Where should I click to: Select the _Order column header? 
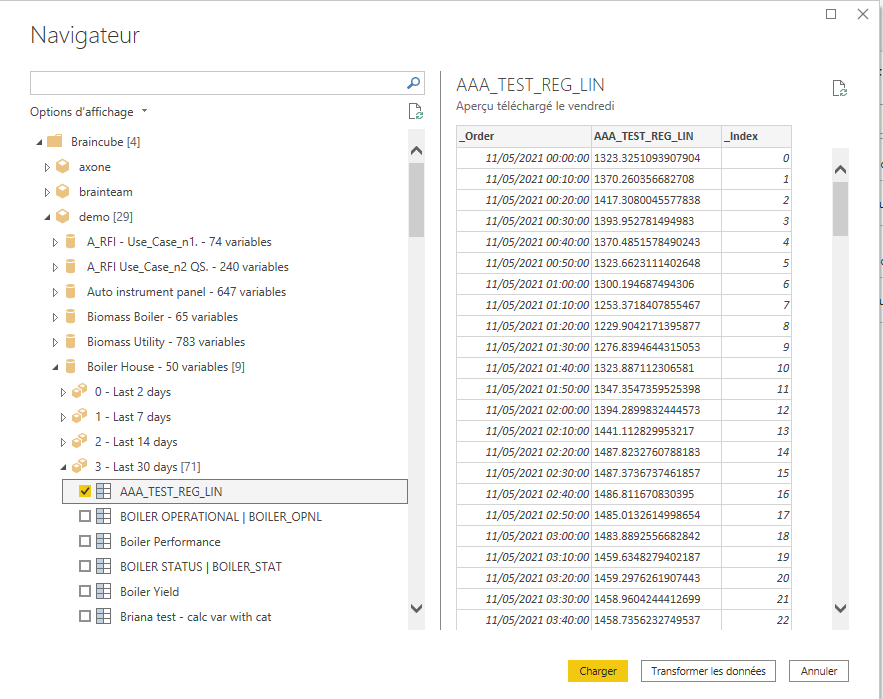524,136
